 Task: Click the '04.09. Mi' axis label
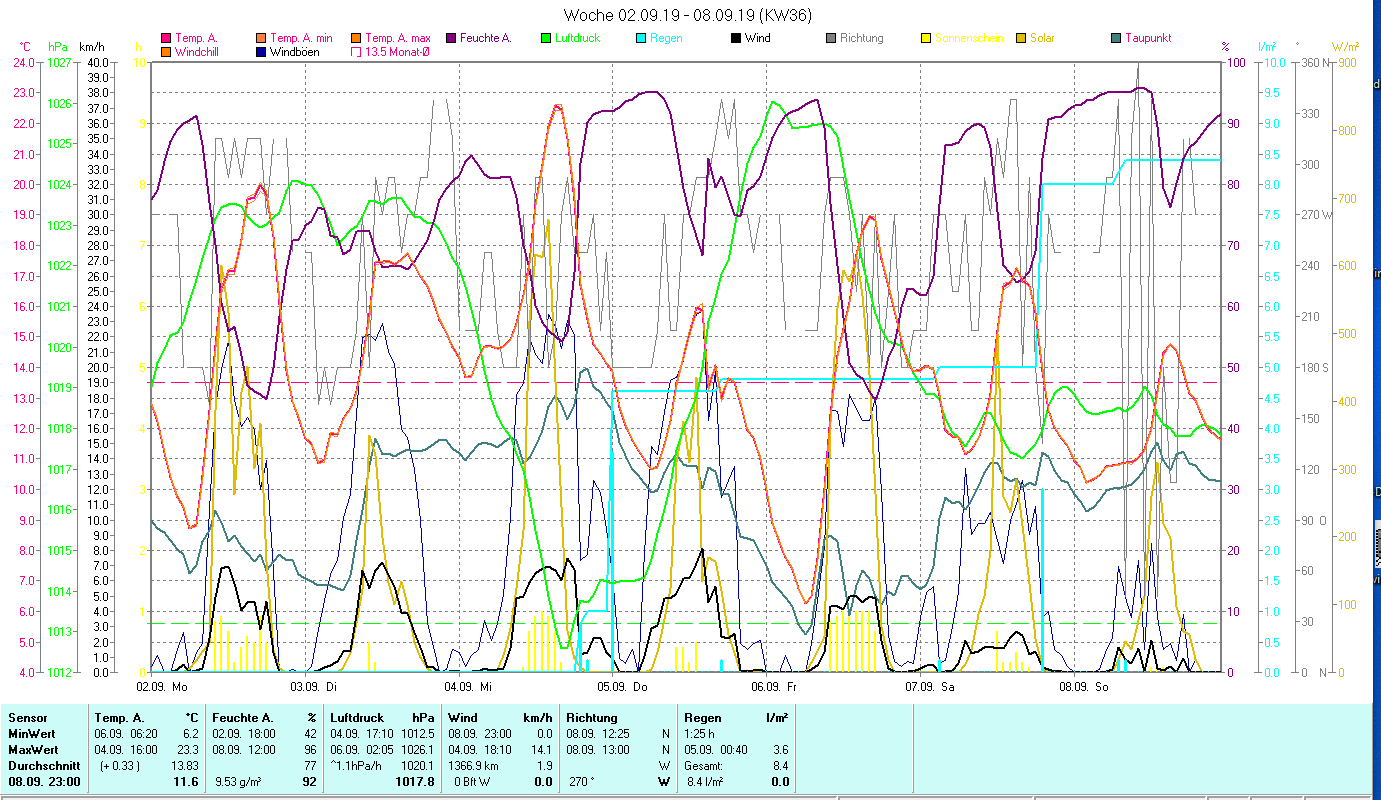click(468, 687)
